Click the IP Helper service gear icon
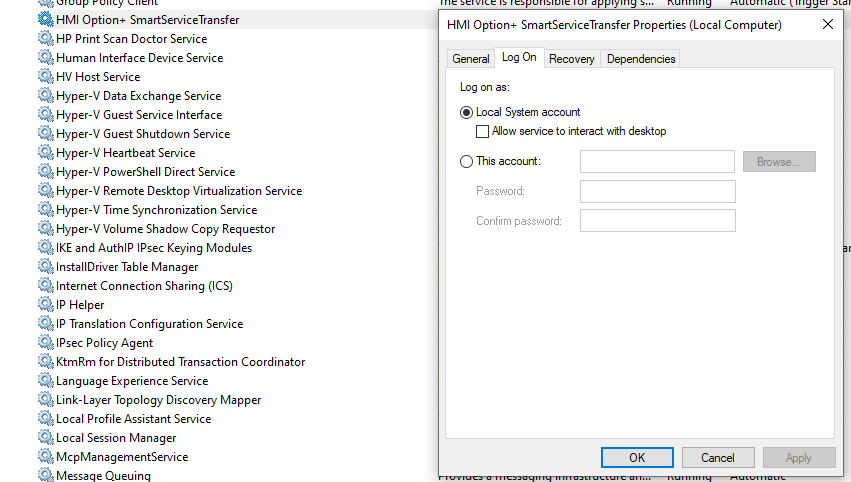 coord(46,305)
